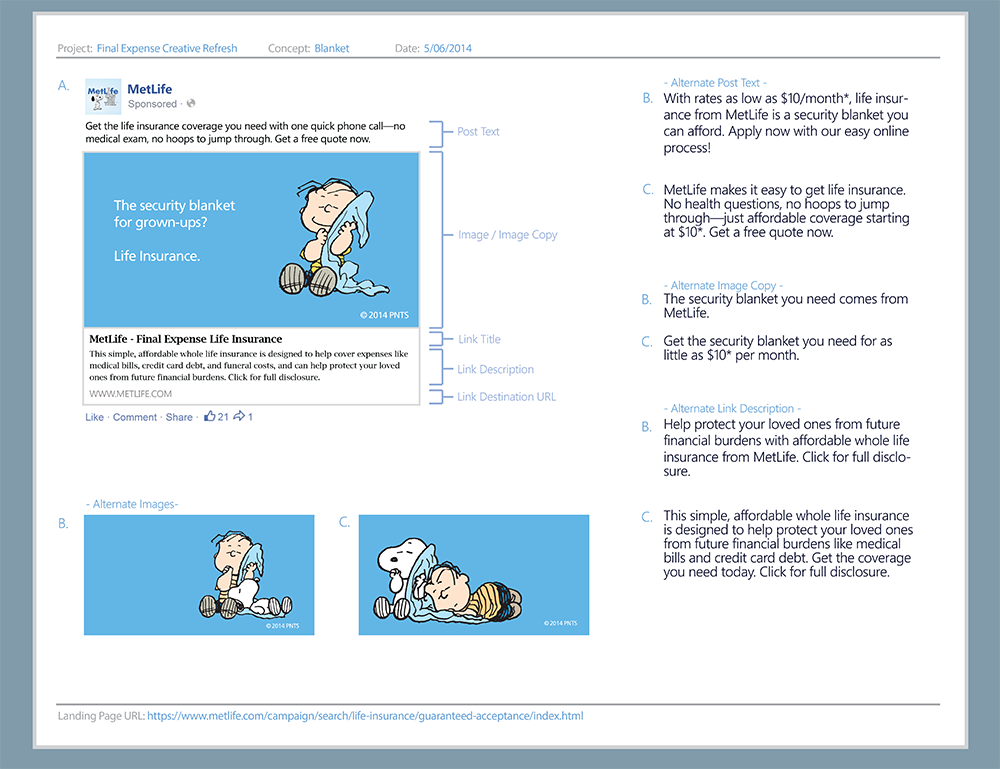Click option C description 'This simple, affordable whole life insurance'
The height and width of the screenshot is (769, 1000).
[788, 544]
